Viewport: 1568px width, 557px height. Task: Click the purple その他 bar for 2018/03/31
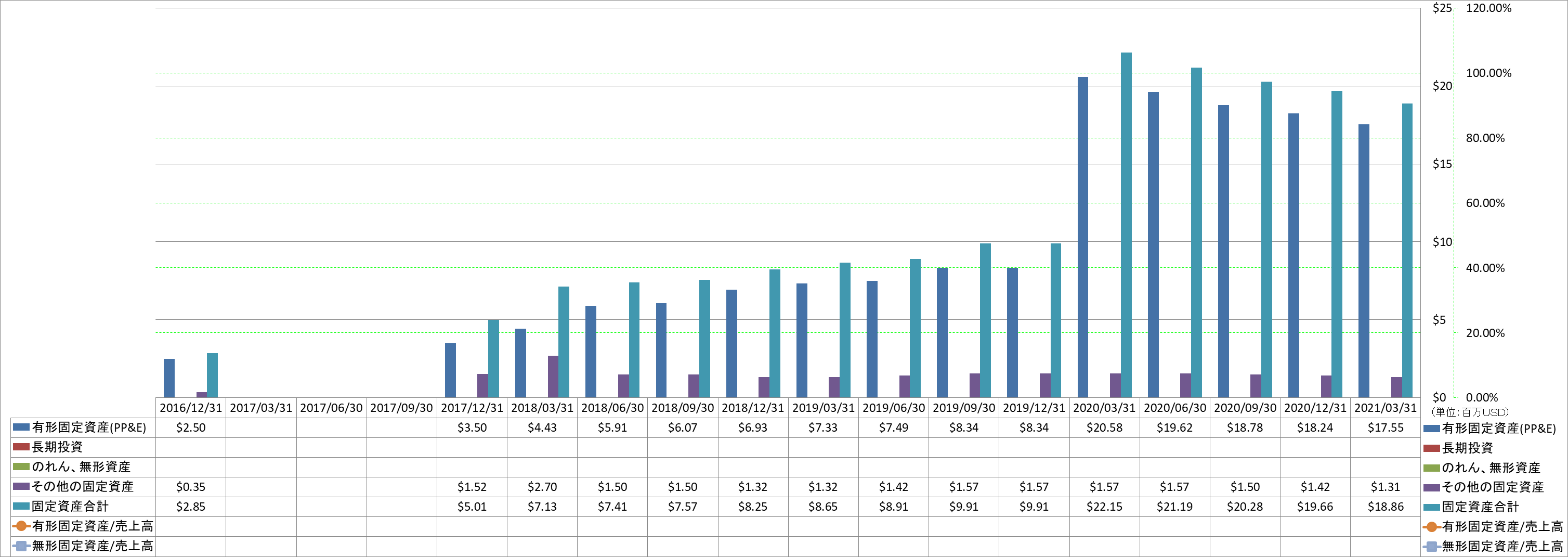(x=553, y=377)
